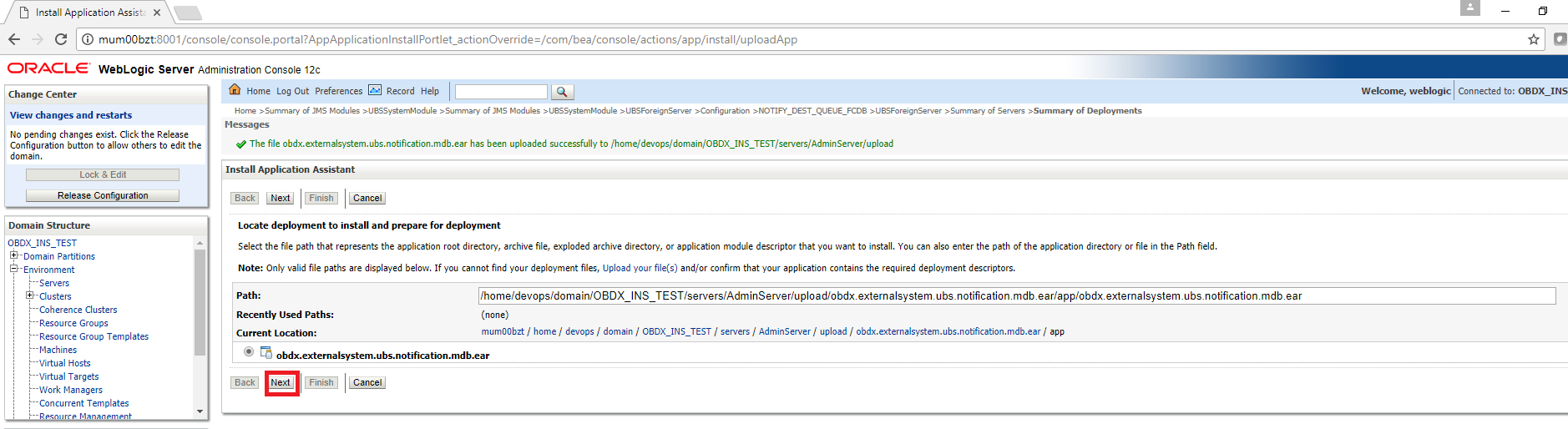
Task: Click the archive file icon beside obdx ear
Action: [x=266, y=352]
